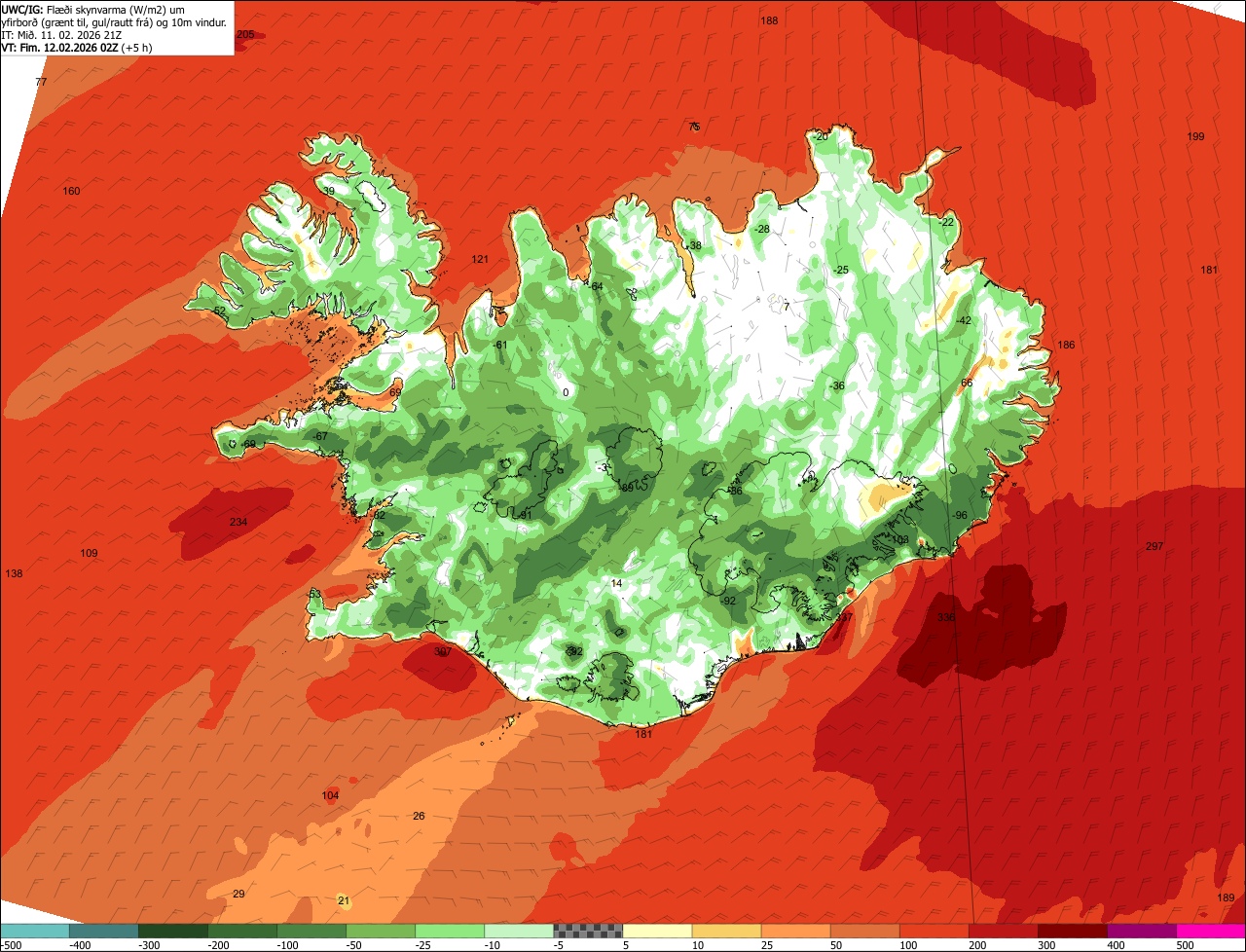Click the map value '52'

[x=220, y=311]
